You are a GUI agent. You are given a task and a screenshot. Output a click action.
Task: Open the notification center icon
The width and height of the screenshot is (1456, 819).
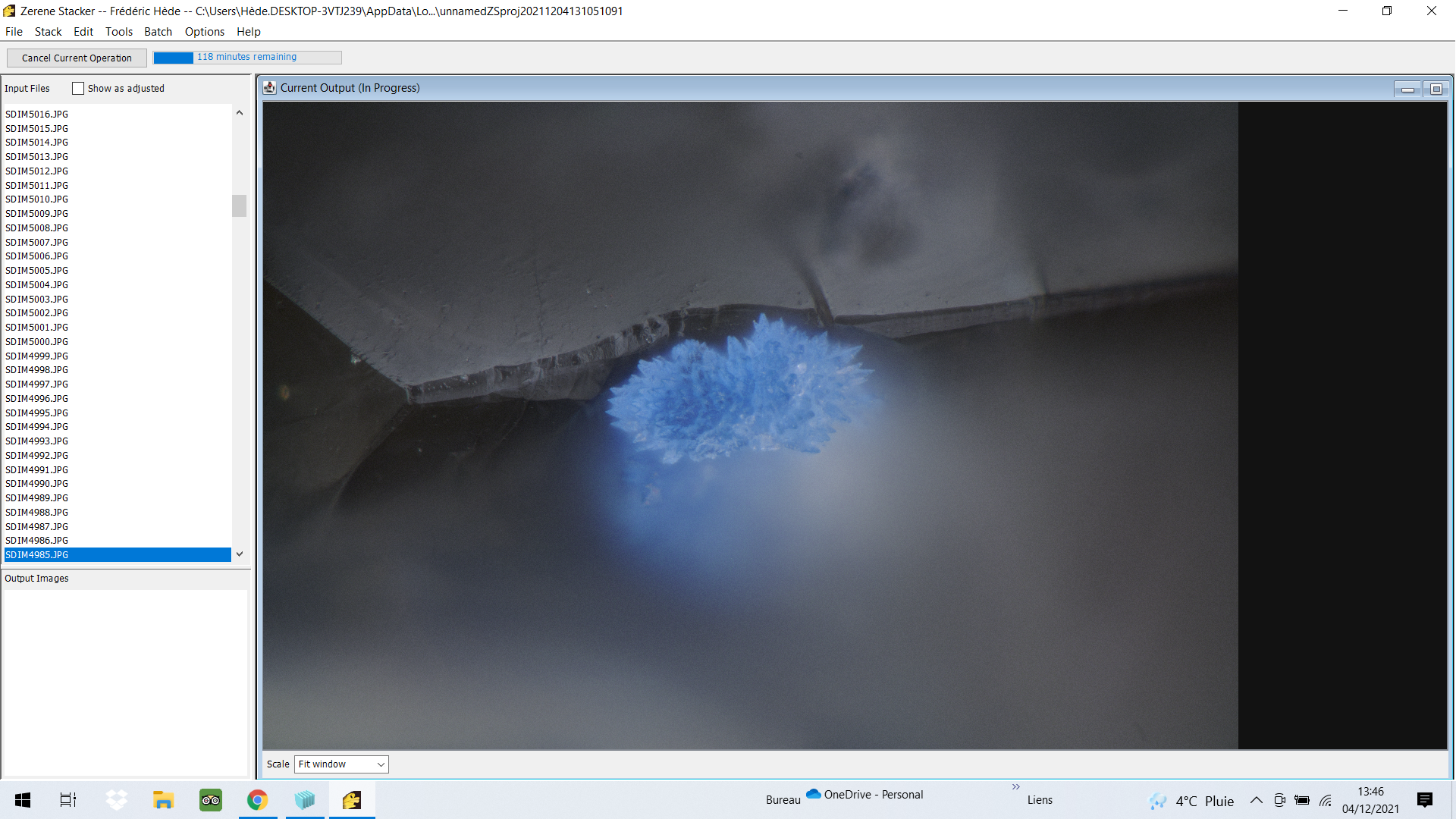coord(1424,800)
